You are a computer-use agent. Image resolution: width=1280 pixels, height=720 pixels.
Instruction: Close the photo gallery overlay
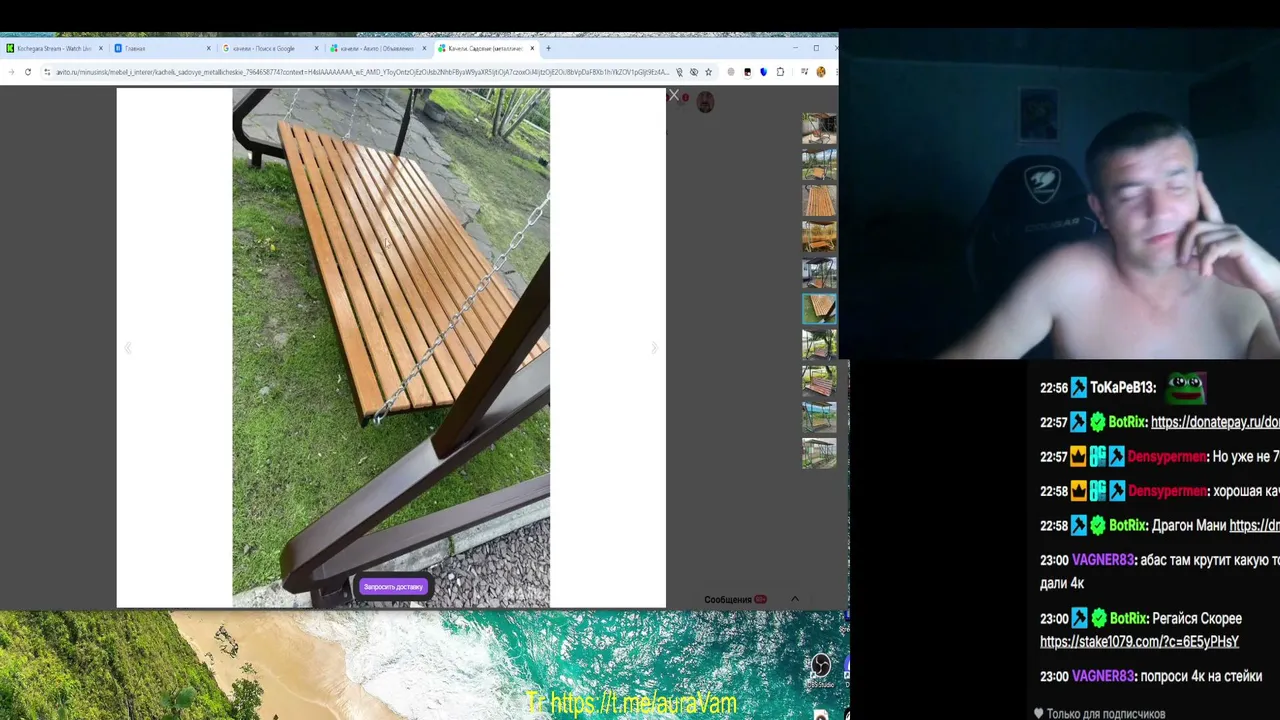pos(673,97)
